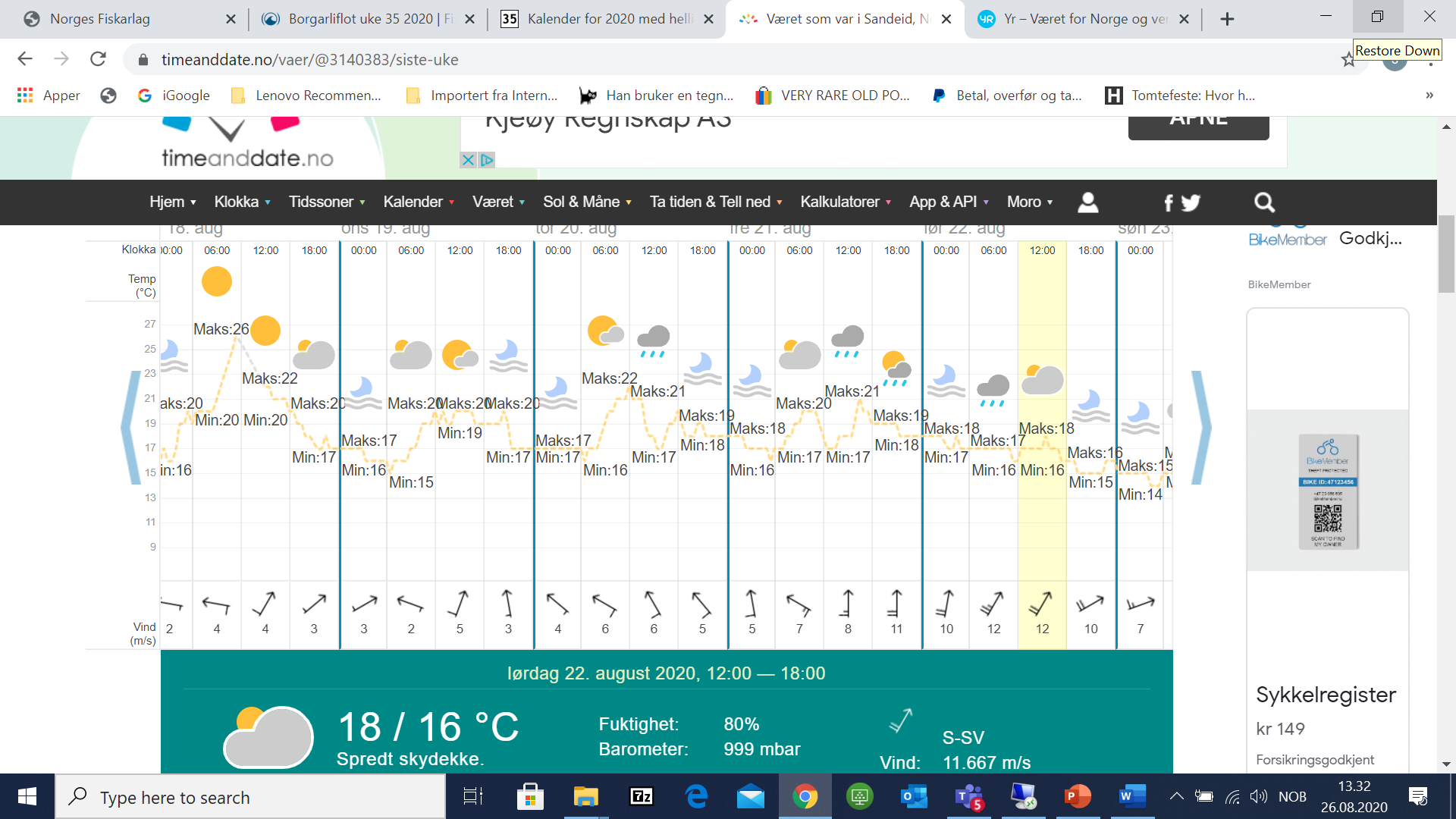This screenshot has width=1456, height=819.
Task: Open Microsoft Edge from the taskbar
Action: click(x=696, y=796)
